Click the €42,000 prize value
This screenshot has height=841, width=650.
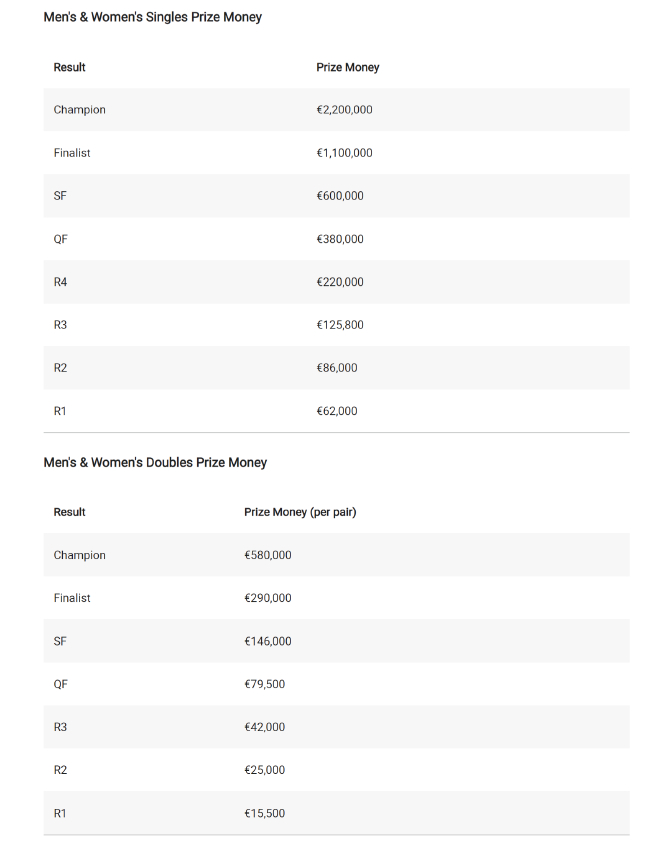click(265, 727)
